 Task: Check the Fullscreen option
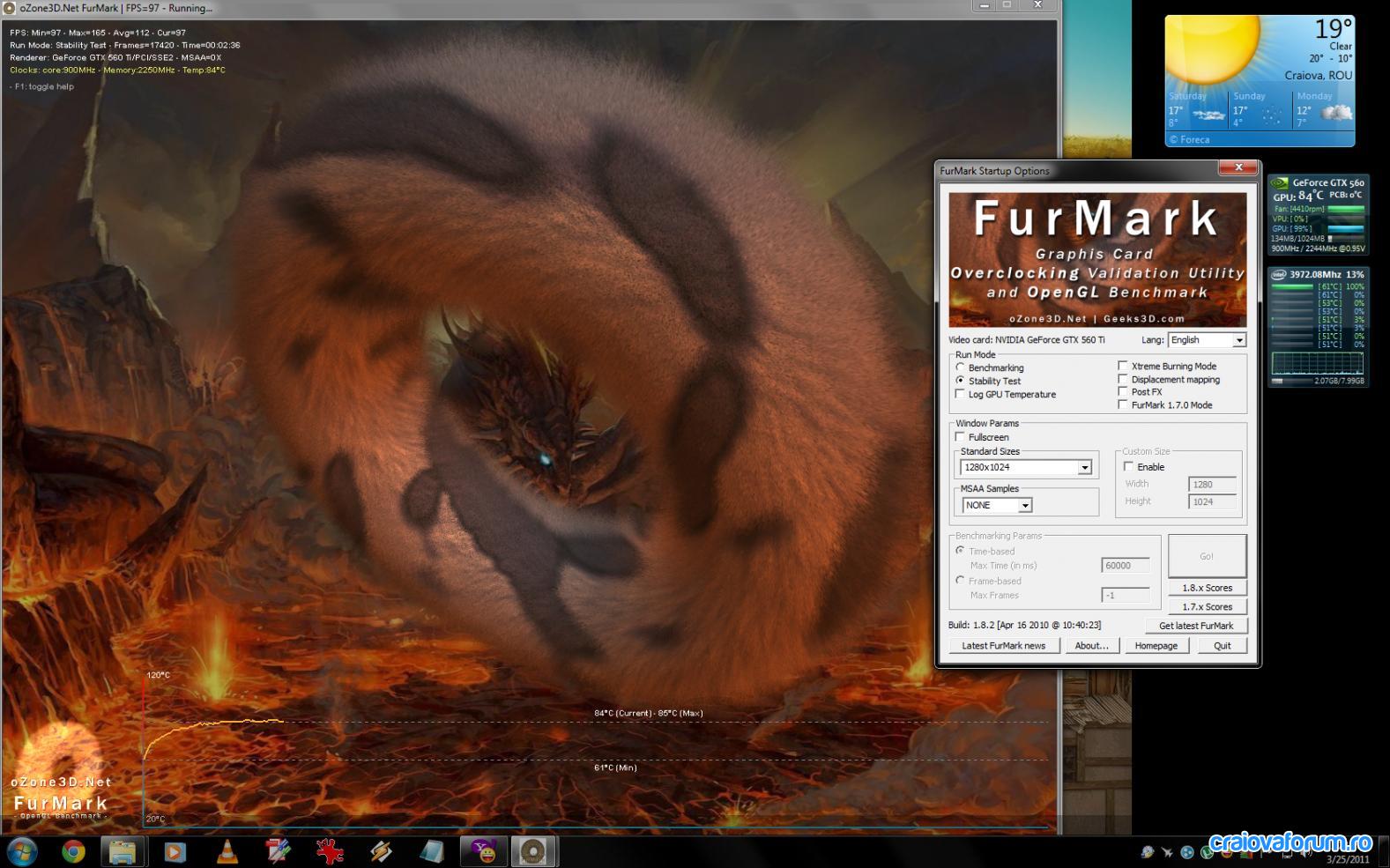[x=961, y=436]
